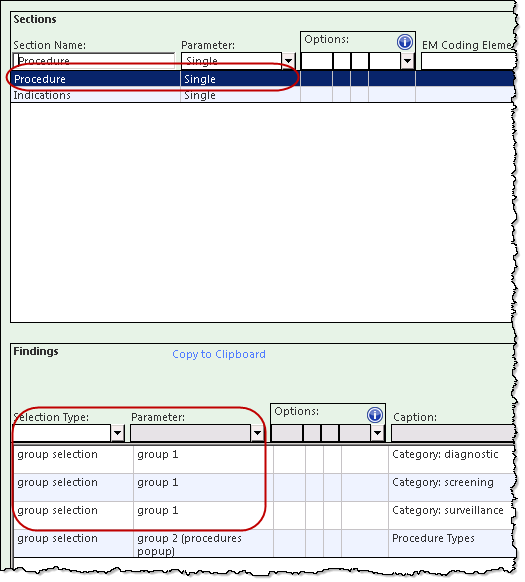Click the Findings Options info icon
525x582 pixels.
(x=375, y=414)
